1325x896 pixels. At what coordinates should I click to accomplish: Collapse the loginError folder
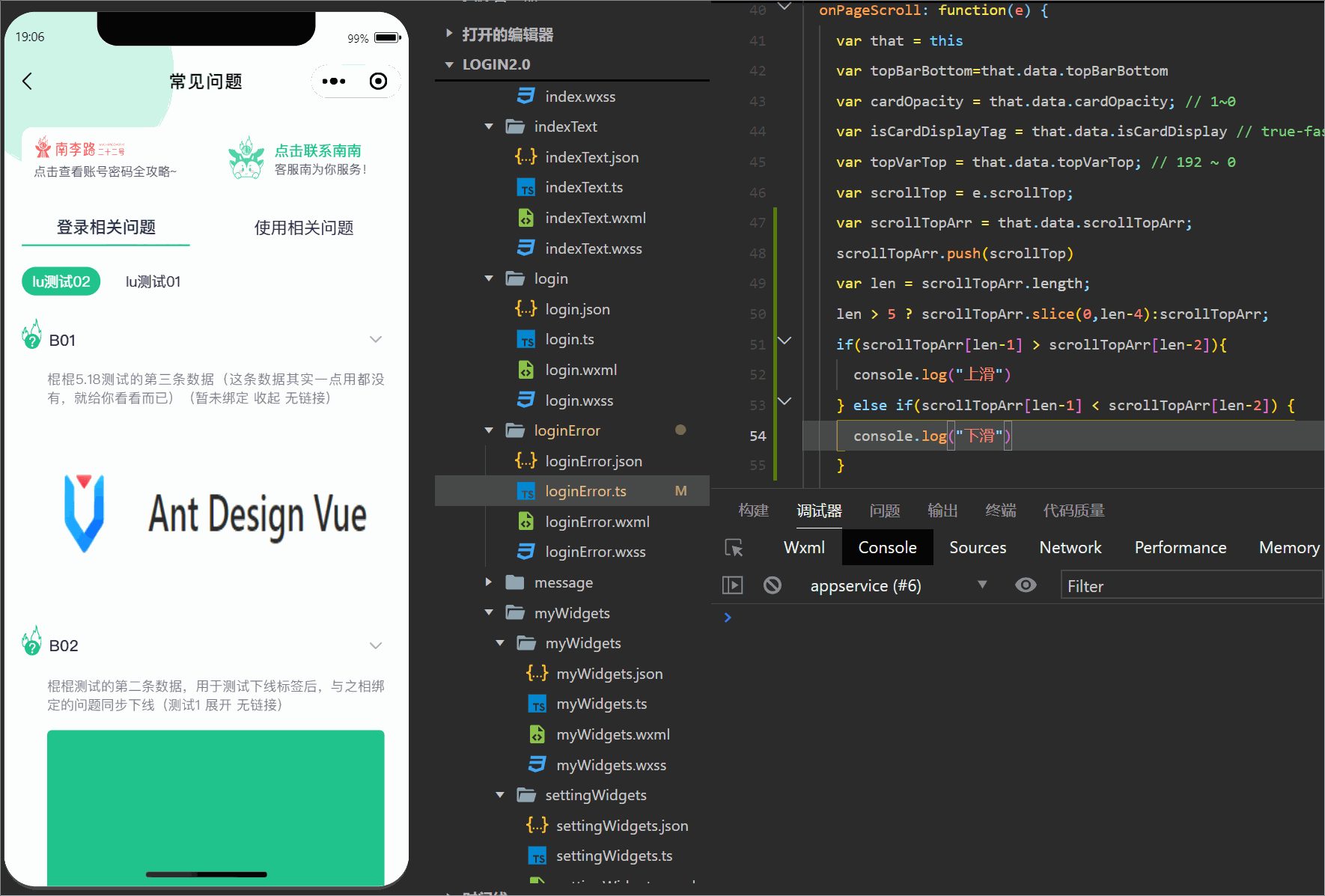[489, 430]
